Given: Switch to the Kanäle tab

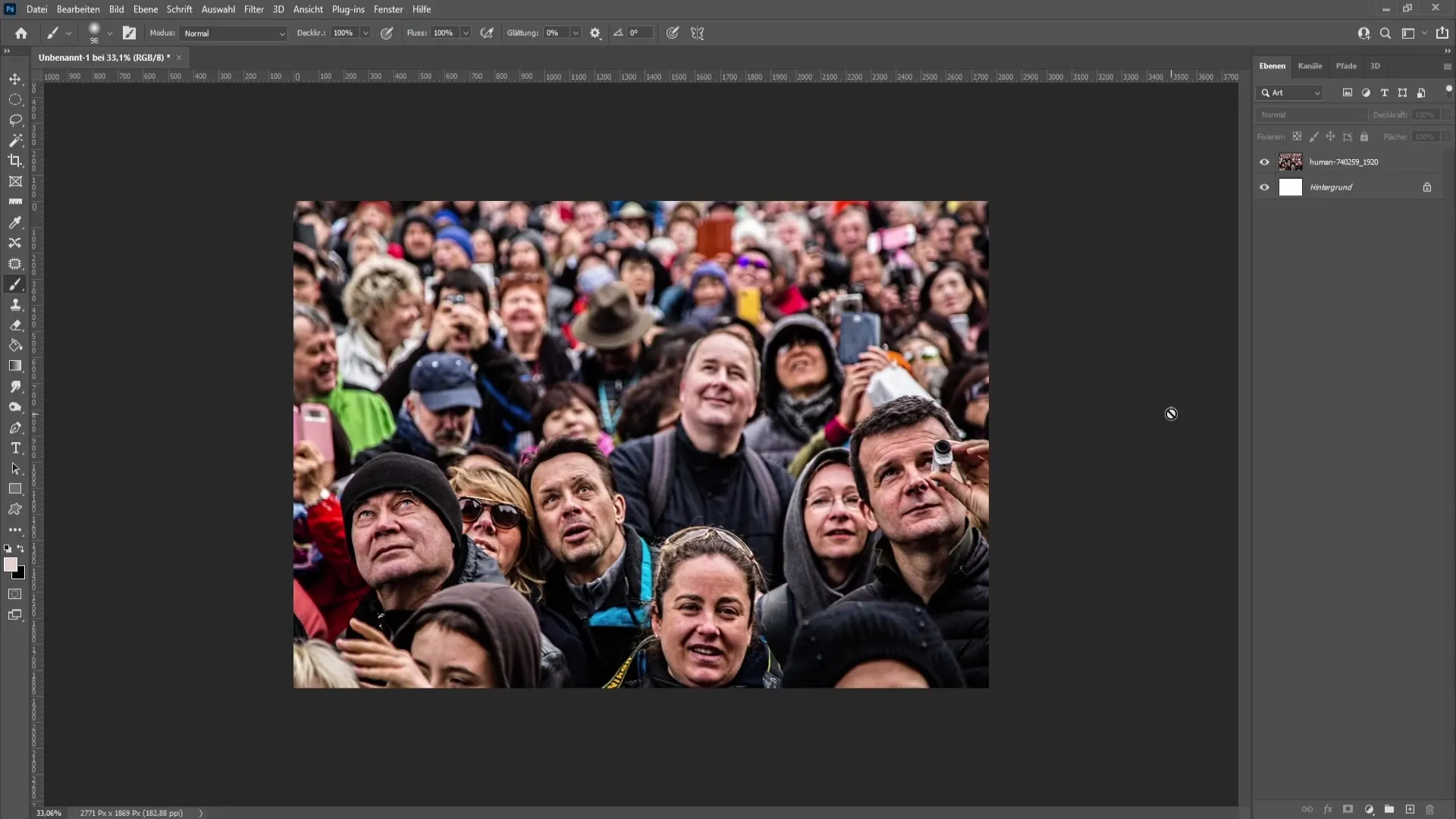Looking at the screenshot, I should [x=1310, y=66].
